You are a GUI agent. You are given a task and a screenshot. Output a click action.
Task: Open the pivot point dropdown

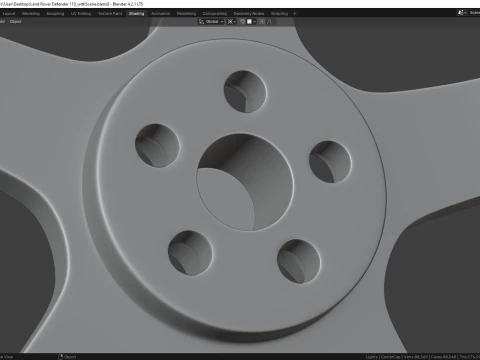pos(232,22)
